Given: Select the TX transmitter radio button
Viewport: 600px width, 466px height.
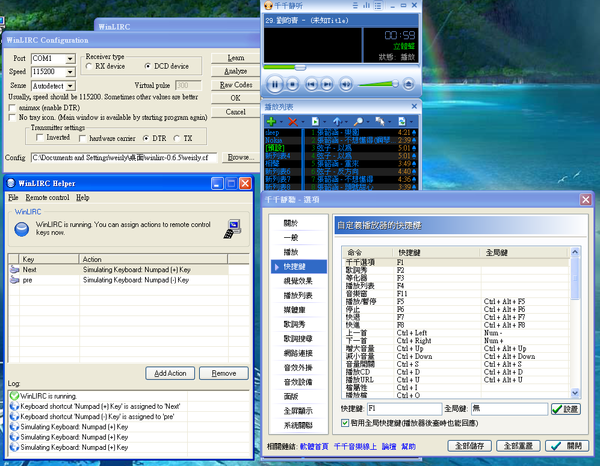Looking at the screenshot, I should click(x=176, y=138).
